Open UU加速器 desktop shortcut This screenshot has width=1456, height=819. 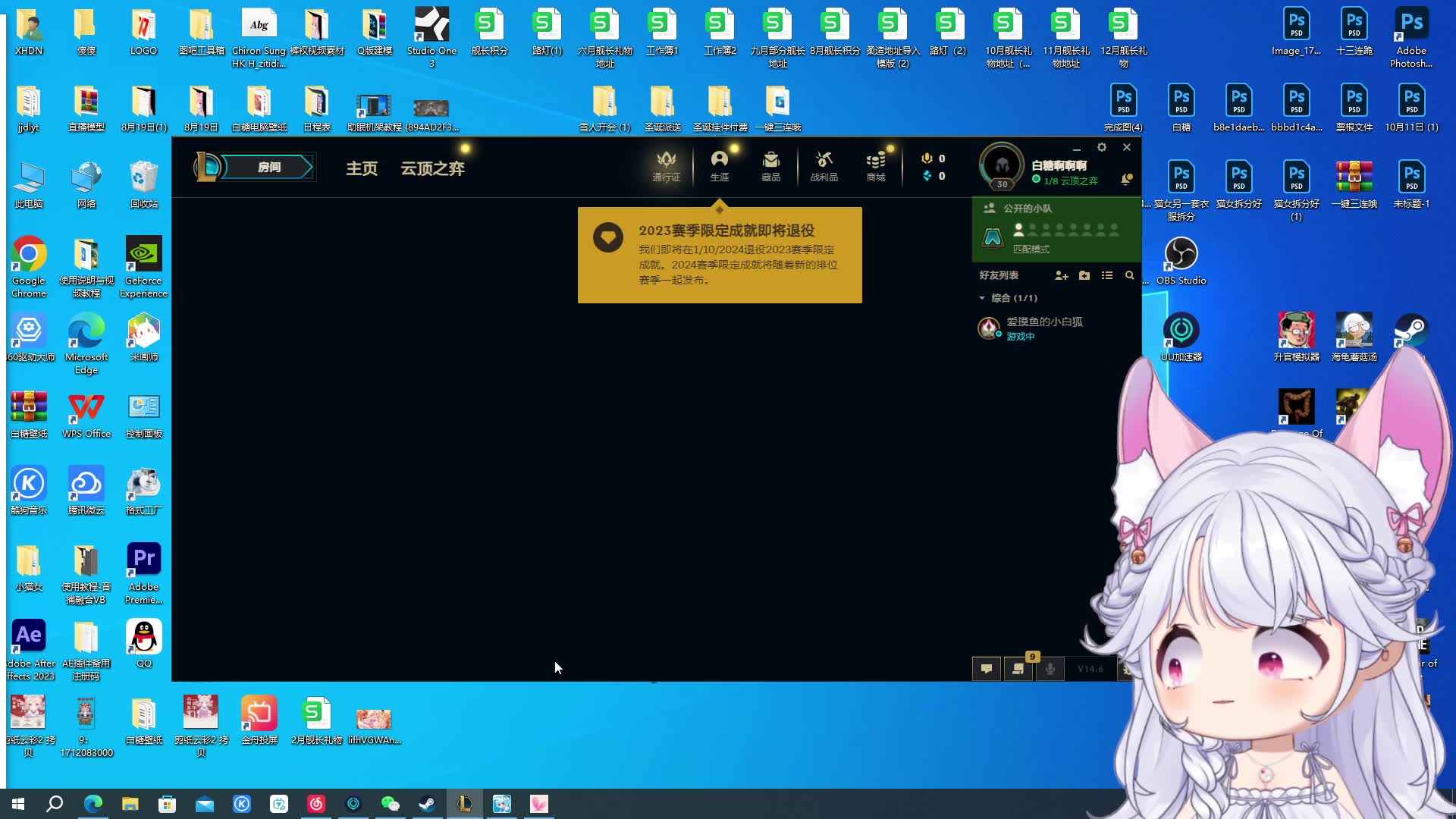pyautogui.click(x=1181, y=337)
